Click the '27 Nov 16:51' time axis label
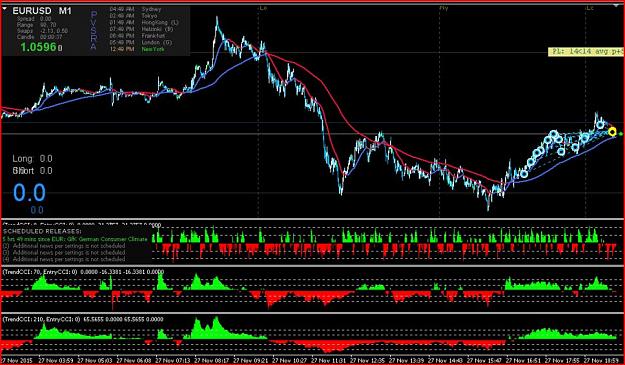The height and width of the screenshot is (365, 625). (524, 360)
